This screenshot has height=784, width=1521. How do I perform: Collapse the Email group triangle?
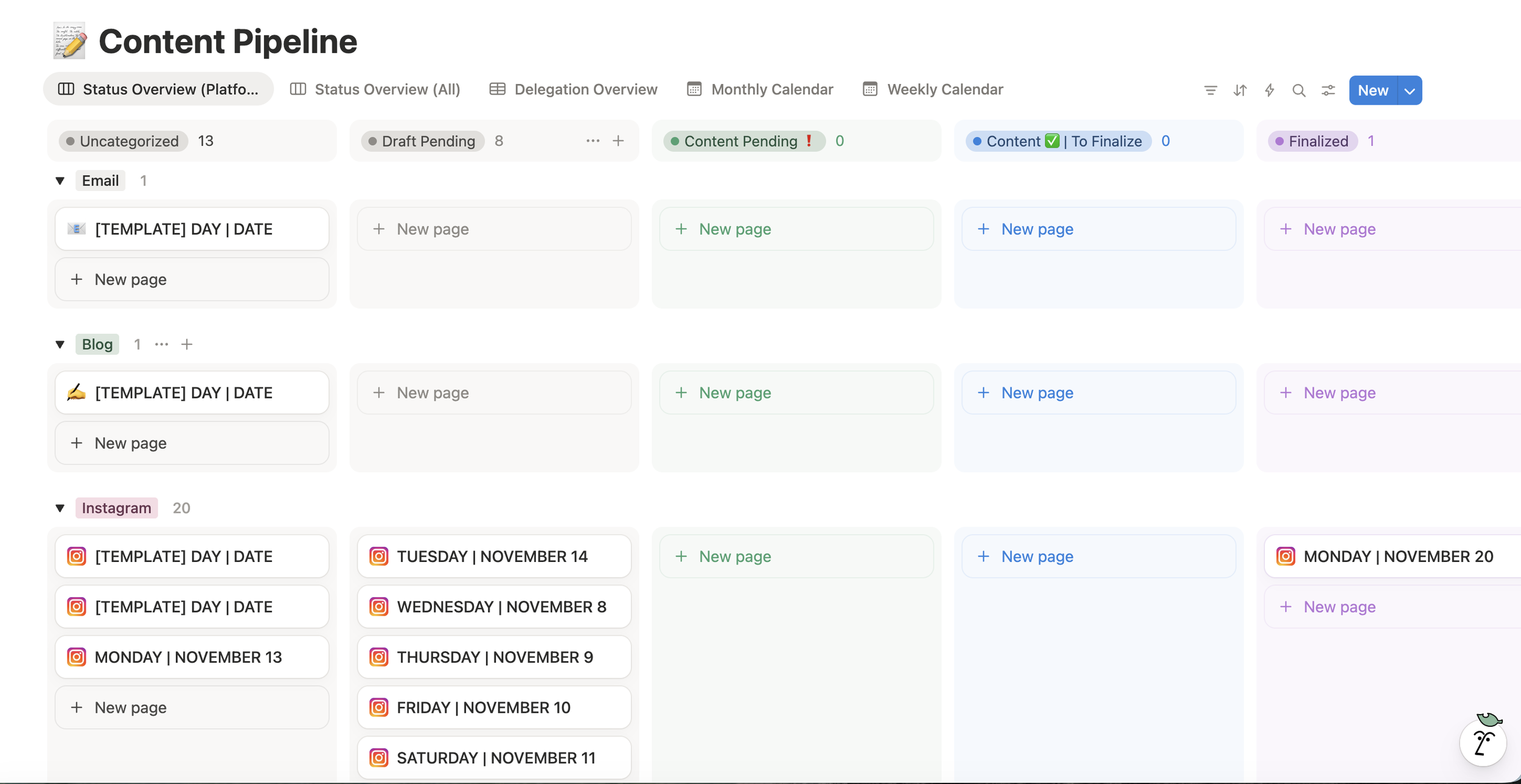pos(60,181)
